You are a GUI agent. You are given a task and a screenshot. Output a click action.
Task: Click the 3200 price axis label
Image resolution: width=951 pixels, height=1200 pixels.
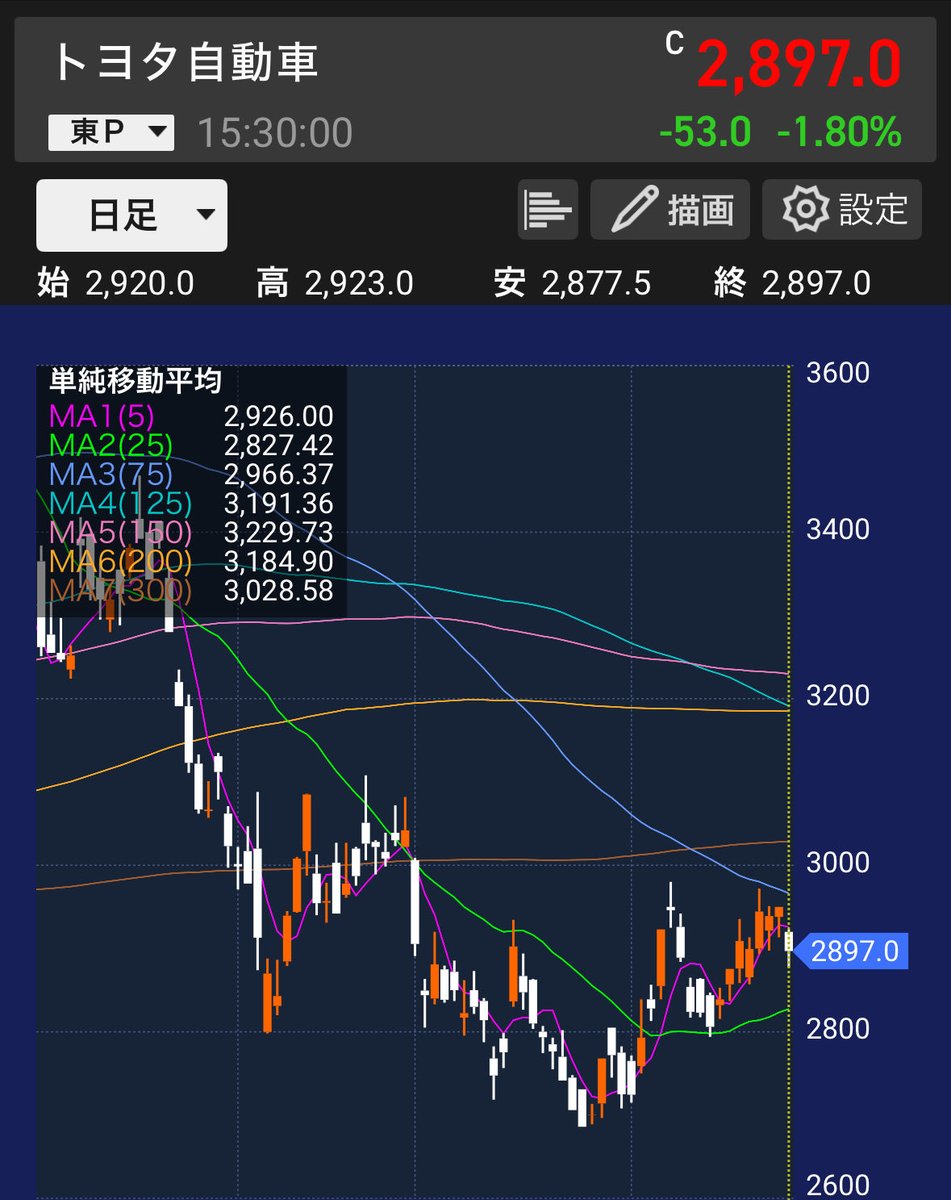click(x=838, y=695)
